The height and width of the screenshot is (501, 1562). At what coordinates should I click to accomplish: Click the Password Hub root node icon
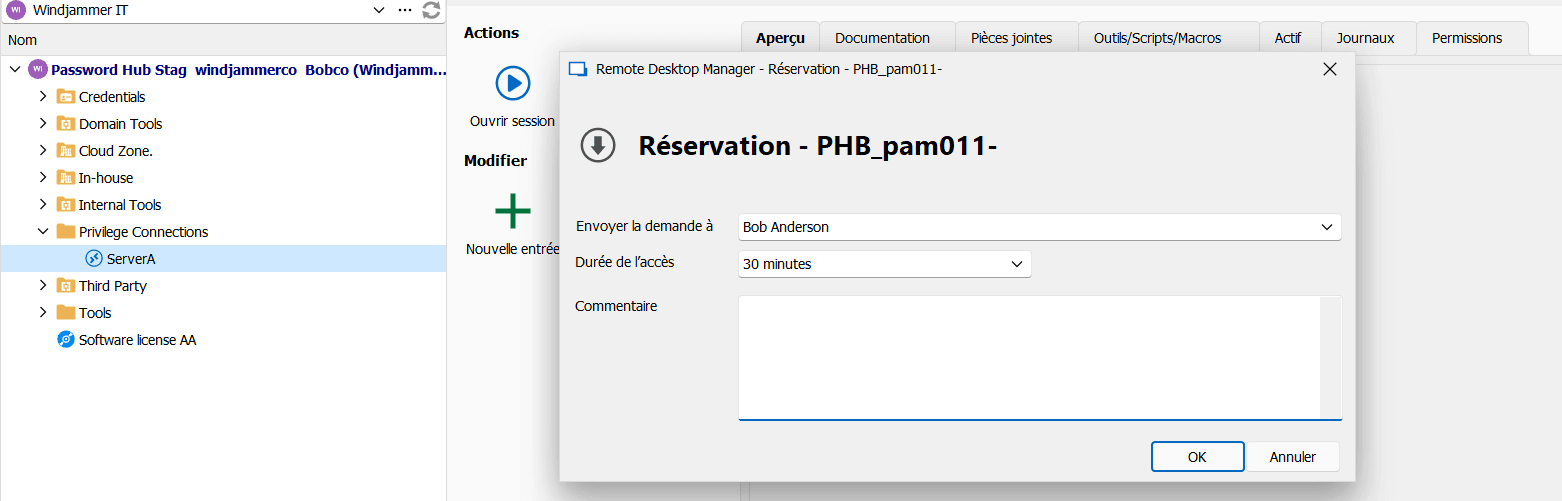click(38, 70)
